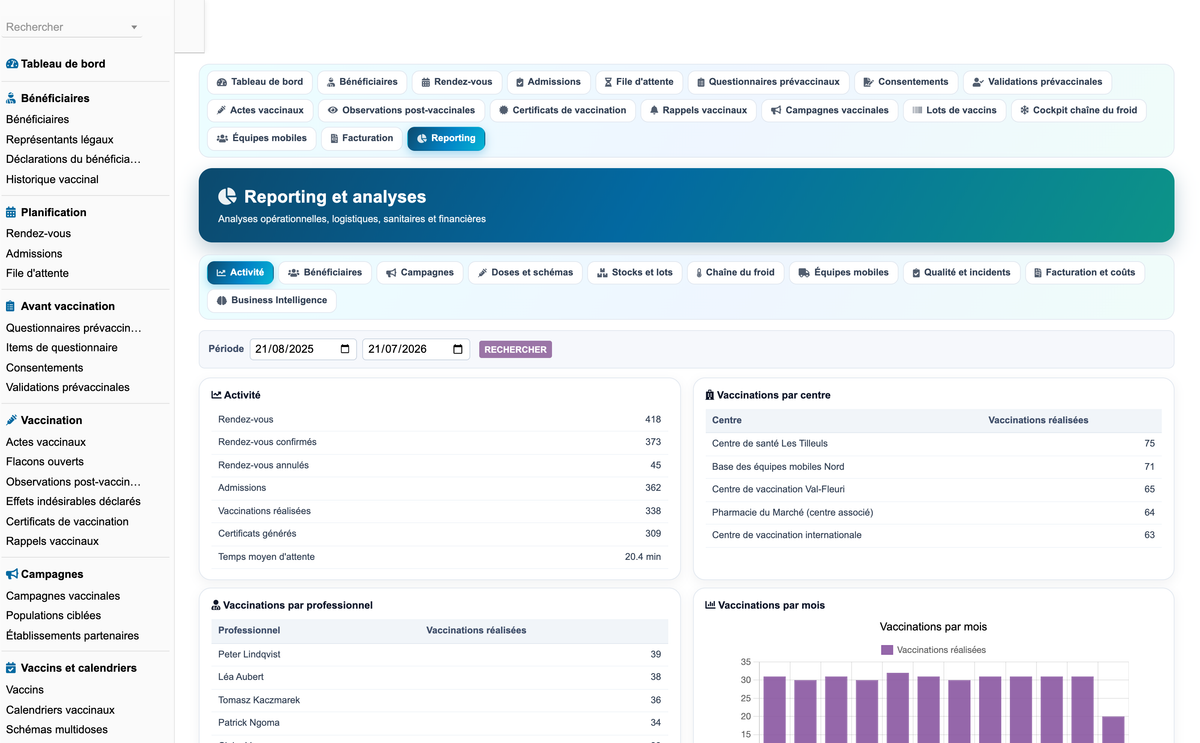Click the start date field 21/08/2025
The image size is (1200, 743).
coord(303,349)
